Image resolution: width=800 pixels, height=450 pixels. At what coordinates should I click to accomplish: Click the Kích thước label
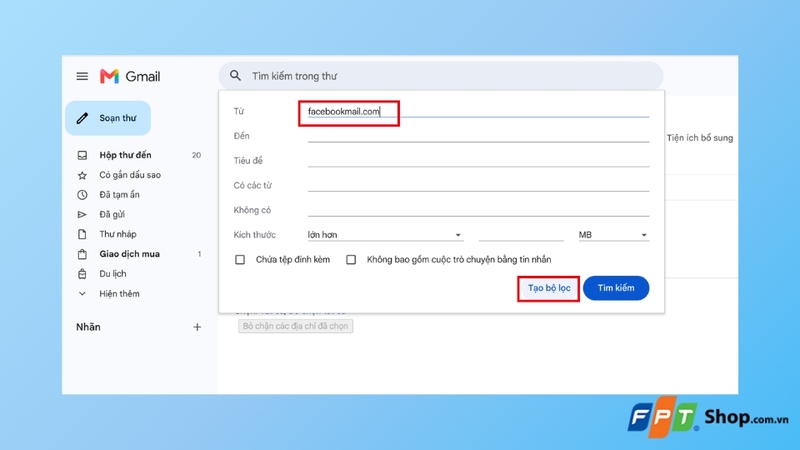click(x=255, y=235)
